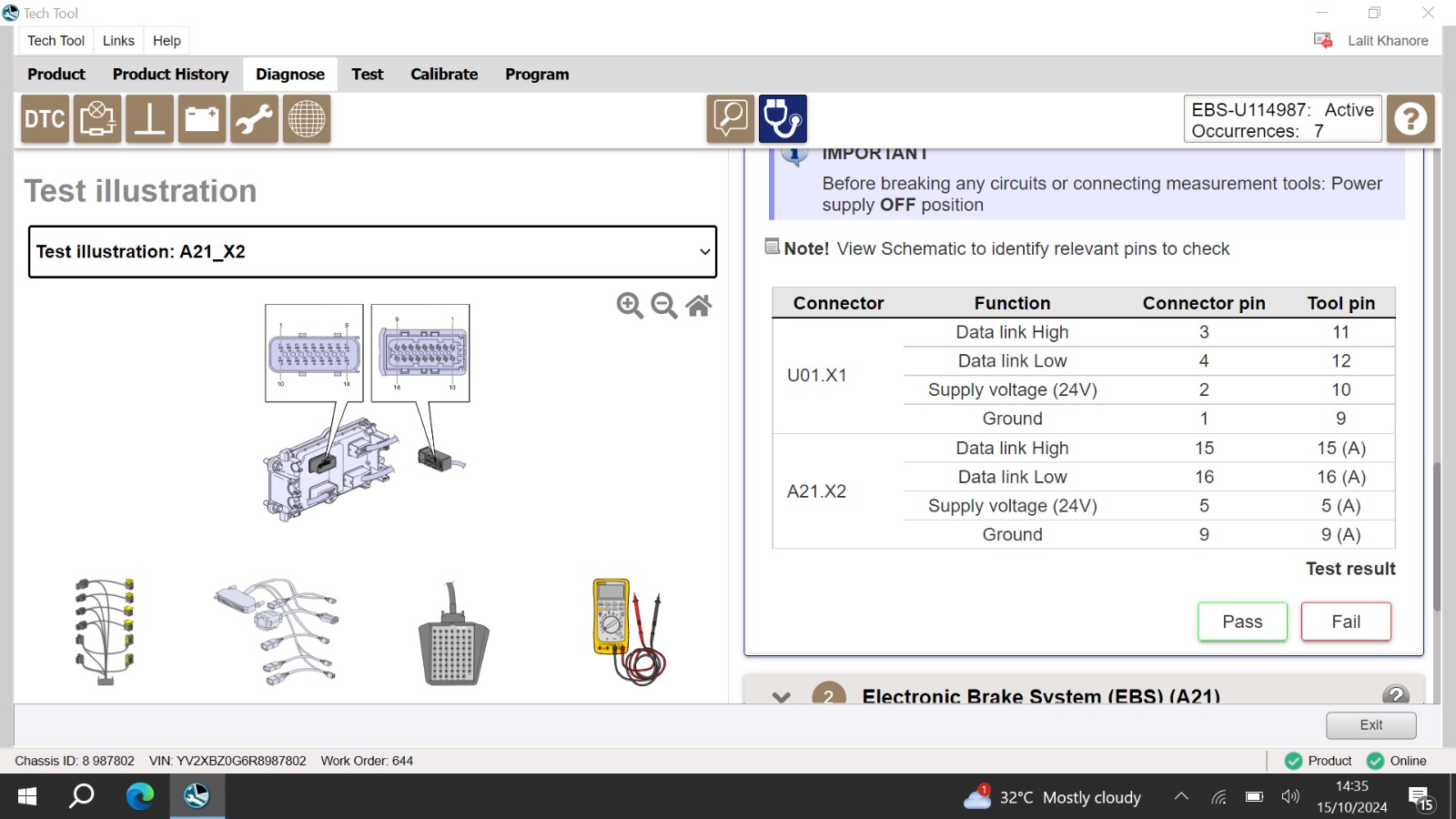The width and height of the screenshot is (1456, 819).
Task: Collapse the Electronic Brake System step chevron
Action: [x=781, y=697]
